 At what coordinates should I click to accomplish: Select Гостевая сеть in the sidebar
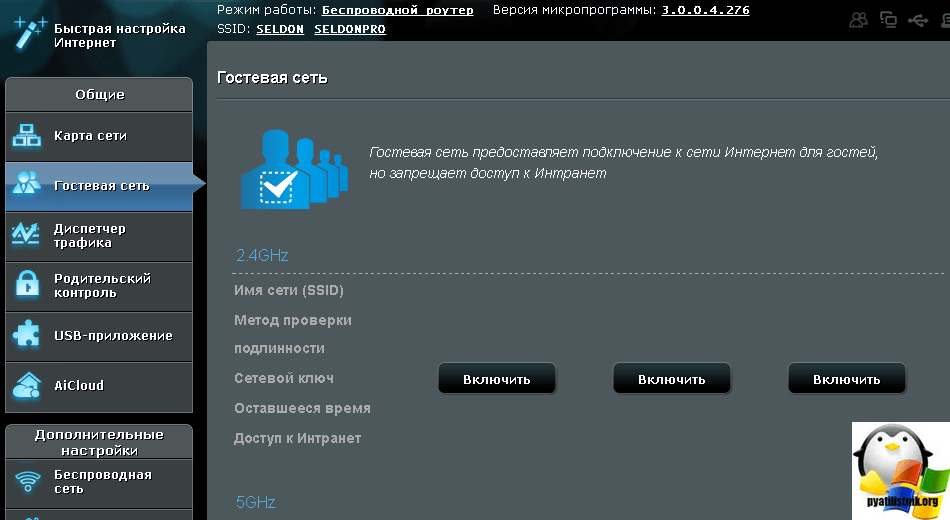click(x=99, y=186)
